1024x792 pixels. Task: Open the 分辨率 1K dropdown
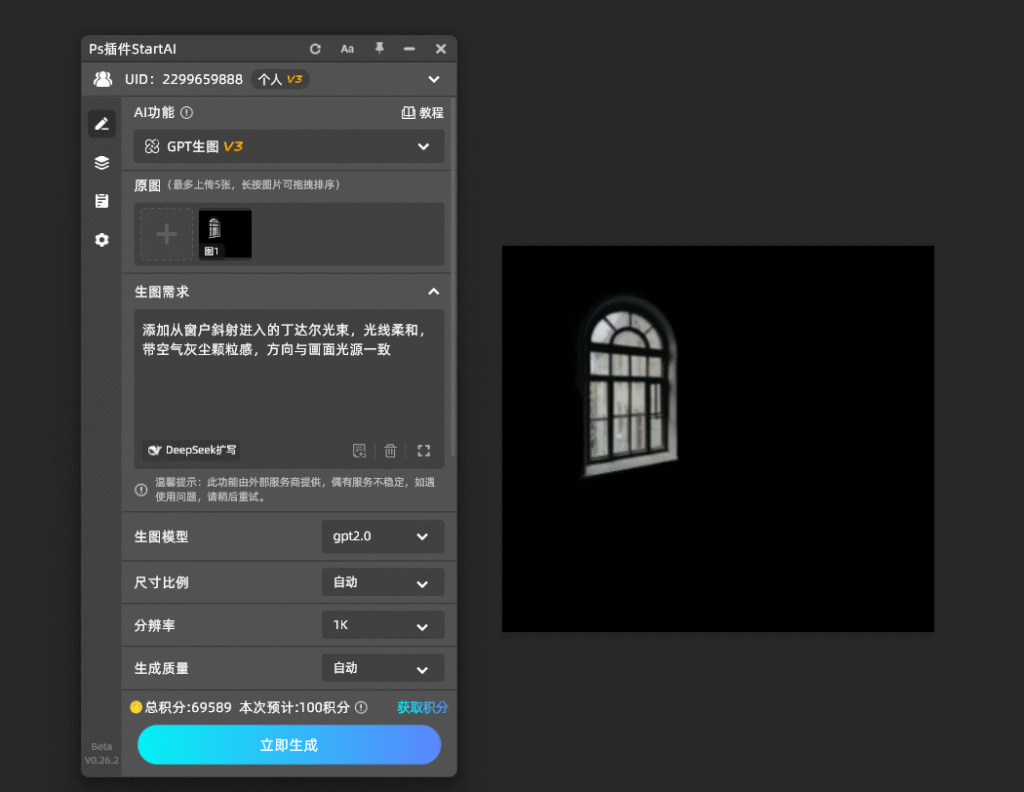coord(383,626)
